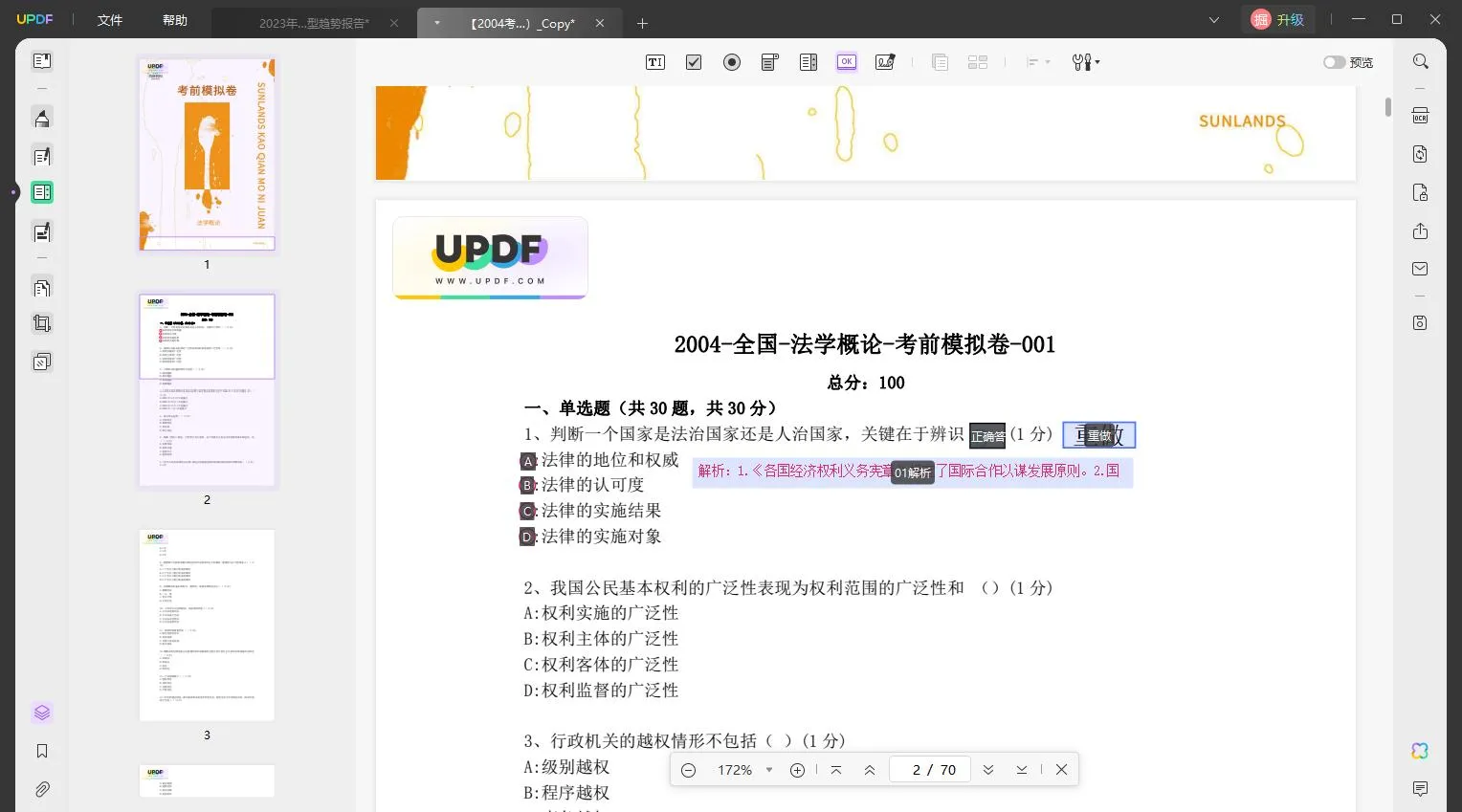Image resolution: width=1462 pixels, height=812 pixels.
Task: Click the page number field 2 / 70
Action: [930, 770]
